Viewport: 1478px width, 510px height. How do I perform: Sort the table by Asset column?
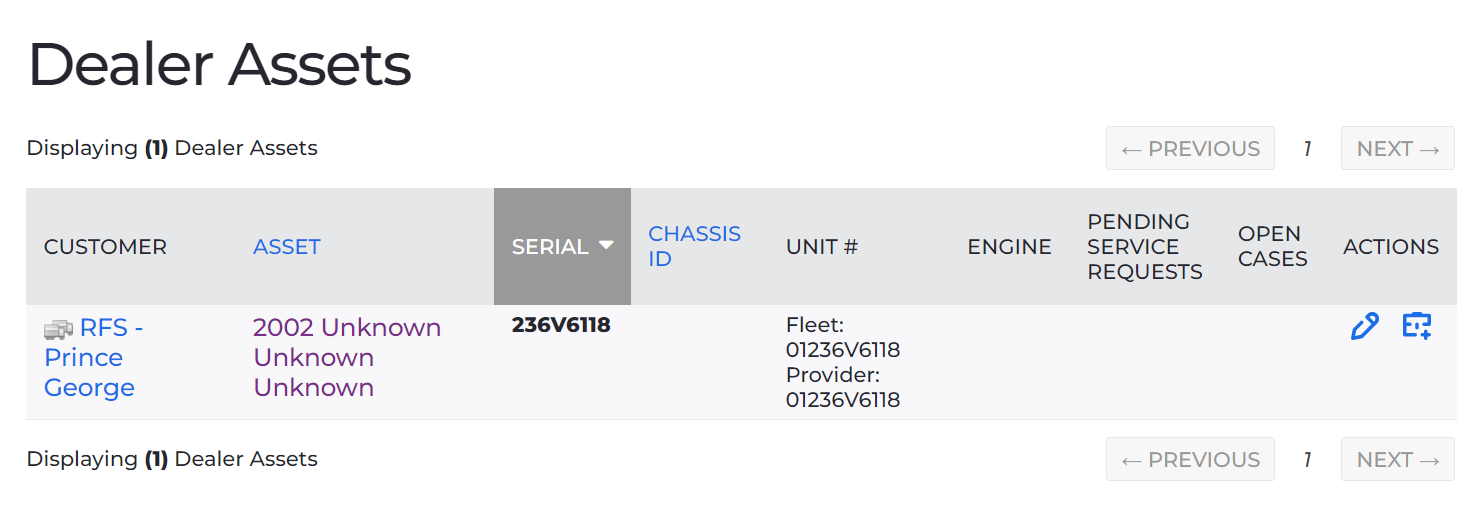(x=287, y=246)
